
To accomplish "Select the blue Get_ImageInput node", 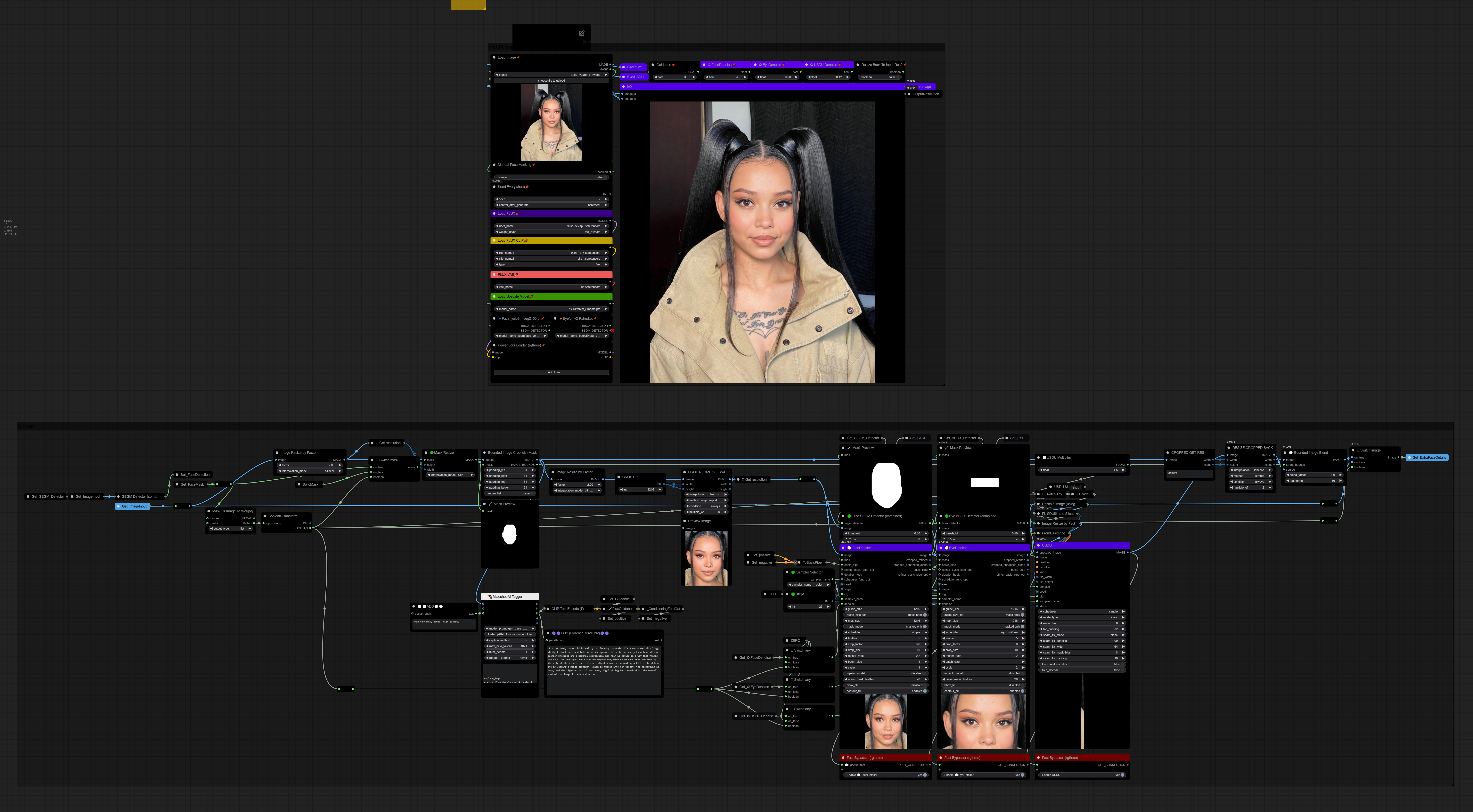I will (x=133, y=506).
